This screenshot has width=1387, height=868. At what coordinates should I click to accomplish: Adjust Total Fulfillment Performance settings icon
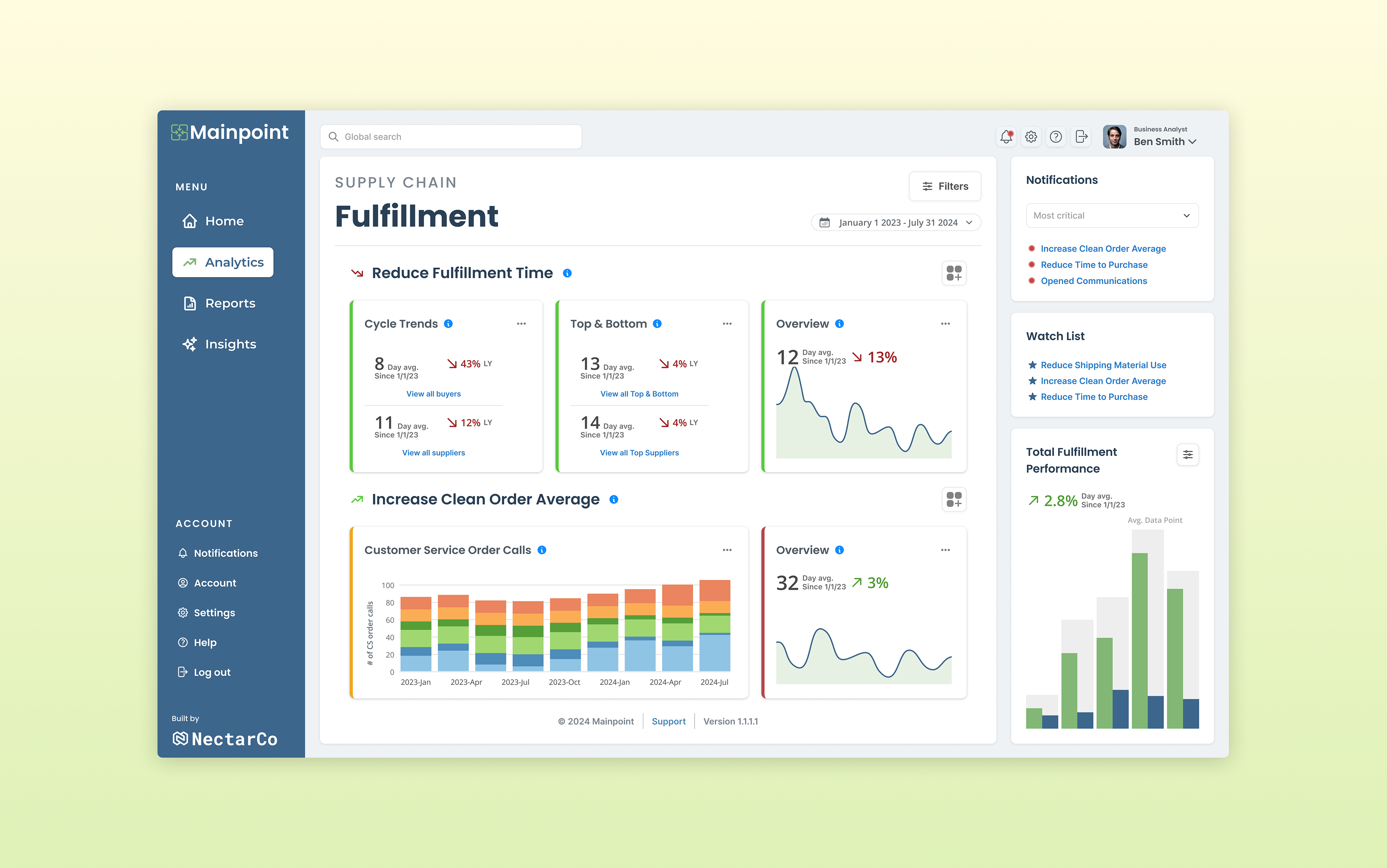[x=1188, y=455]
